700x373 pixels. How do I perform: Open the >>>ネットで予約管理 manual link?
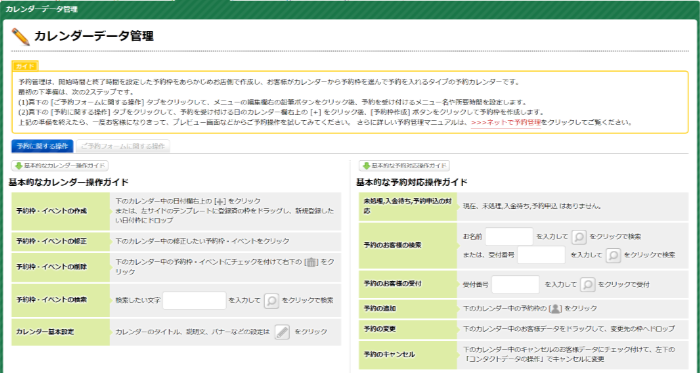pyautogui.click(x=506, y=122)
